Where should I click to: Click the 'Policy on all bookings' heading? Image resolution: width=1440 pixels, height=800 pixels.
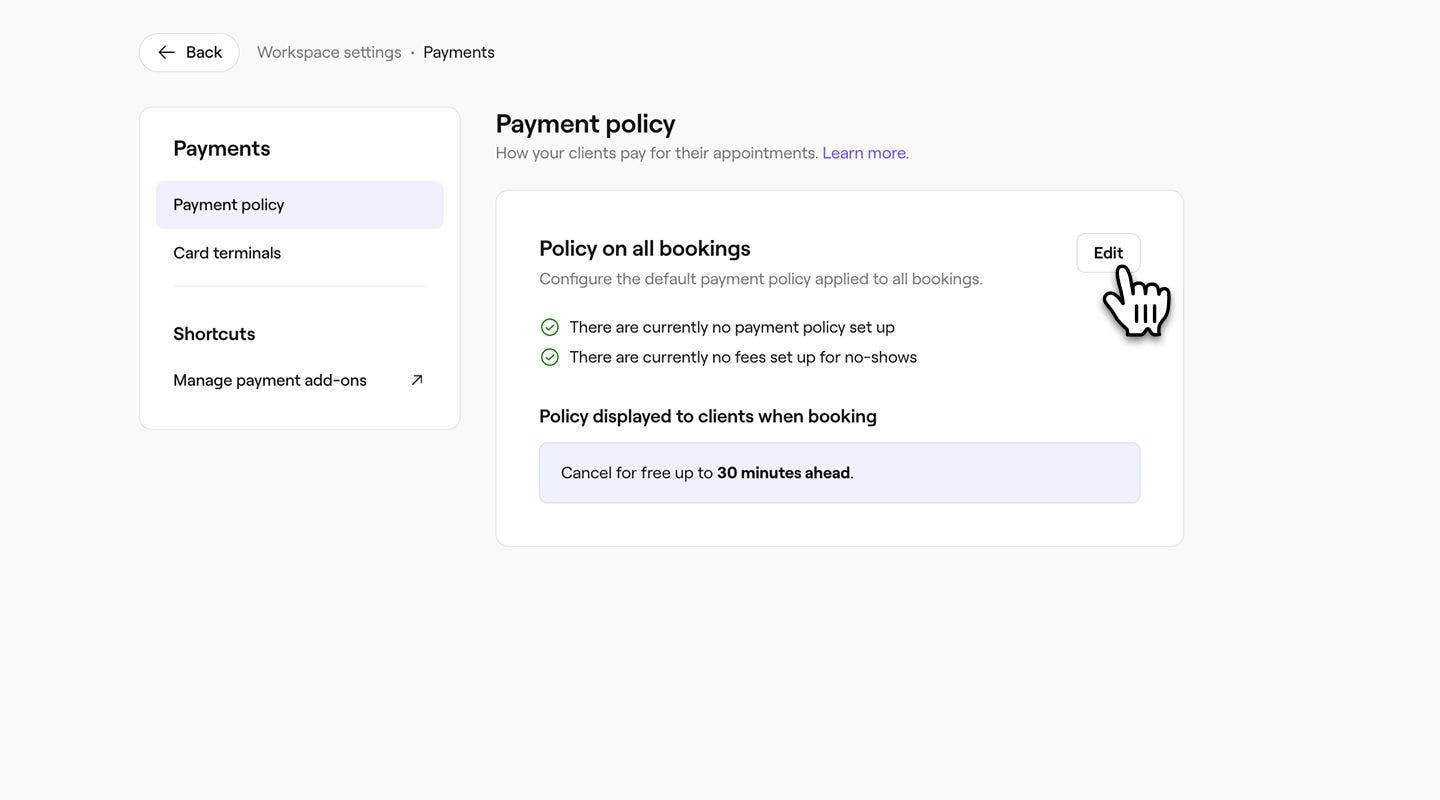click(x=645, y=248)
